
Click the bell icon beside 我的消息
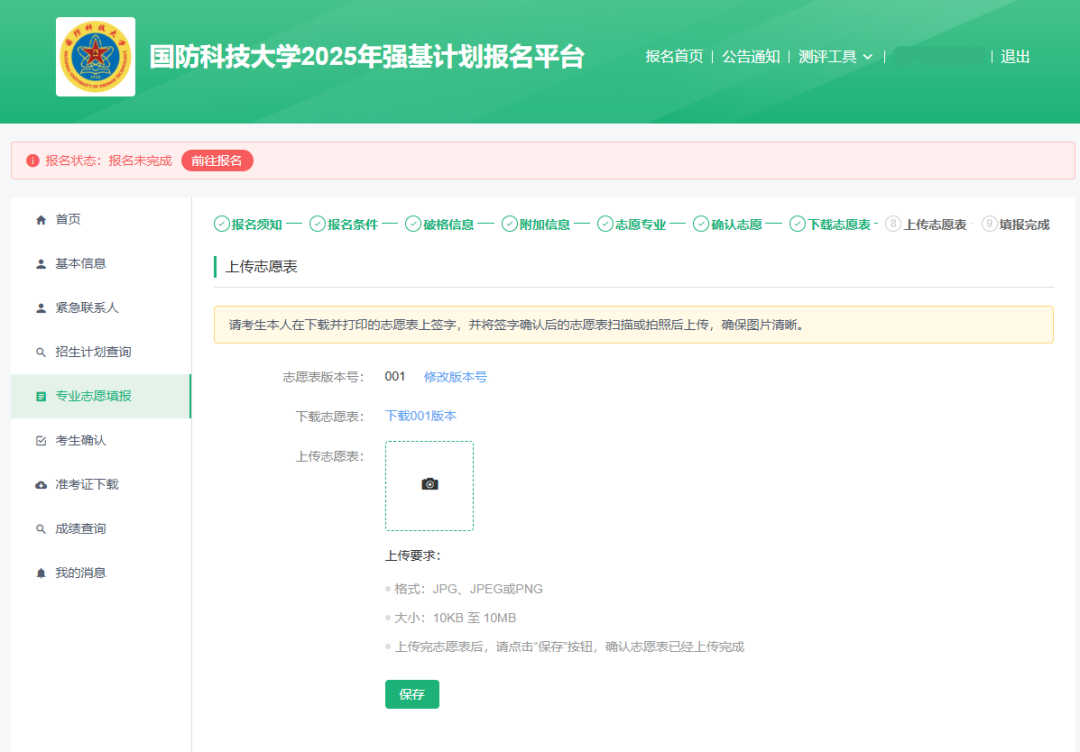coord(41,573)
